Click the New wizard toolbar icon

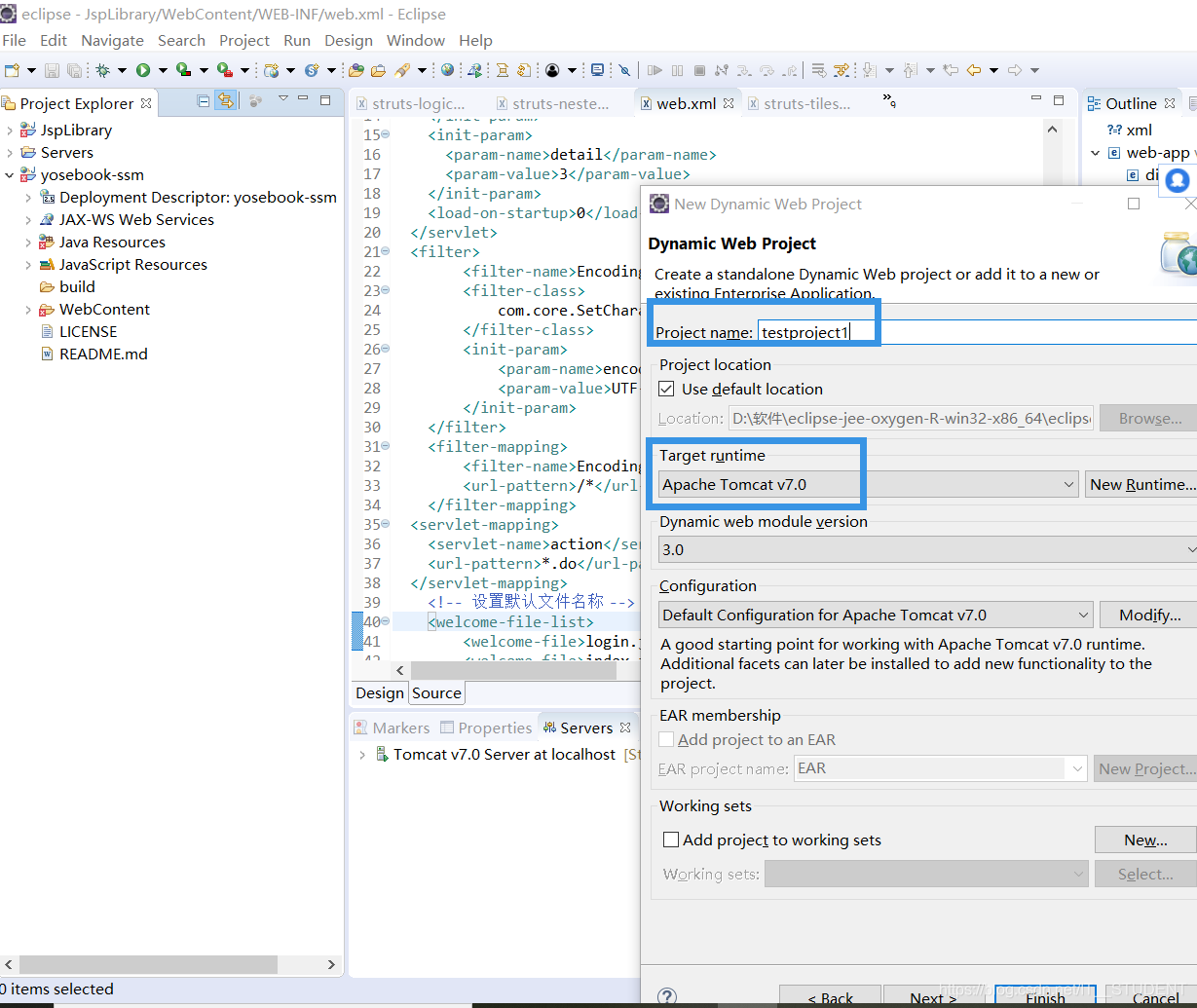(x=11, y=70)
